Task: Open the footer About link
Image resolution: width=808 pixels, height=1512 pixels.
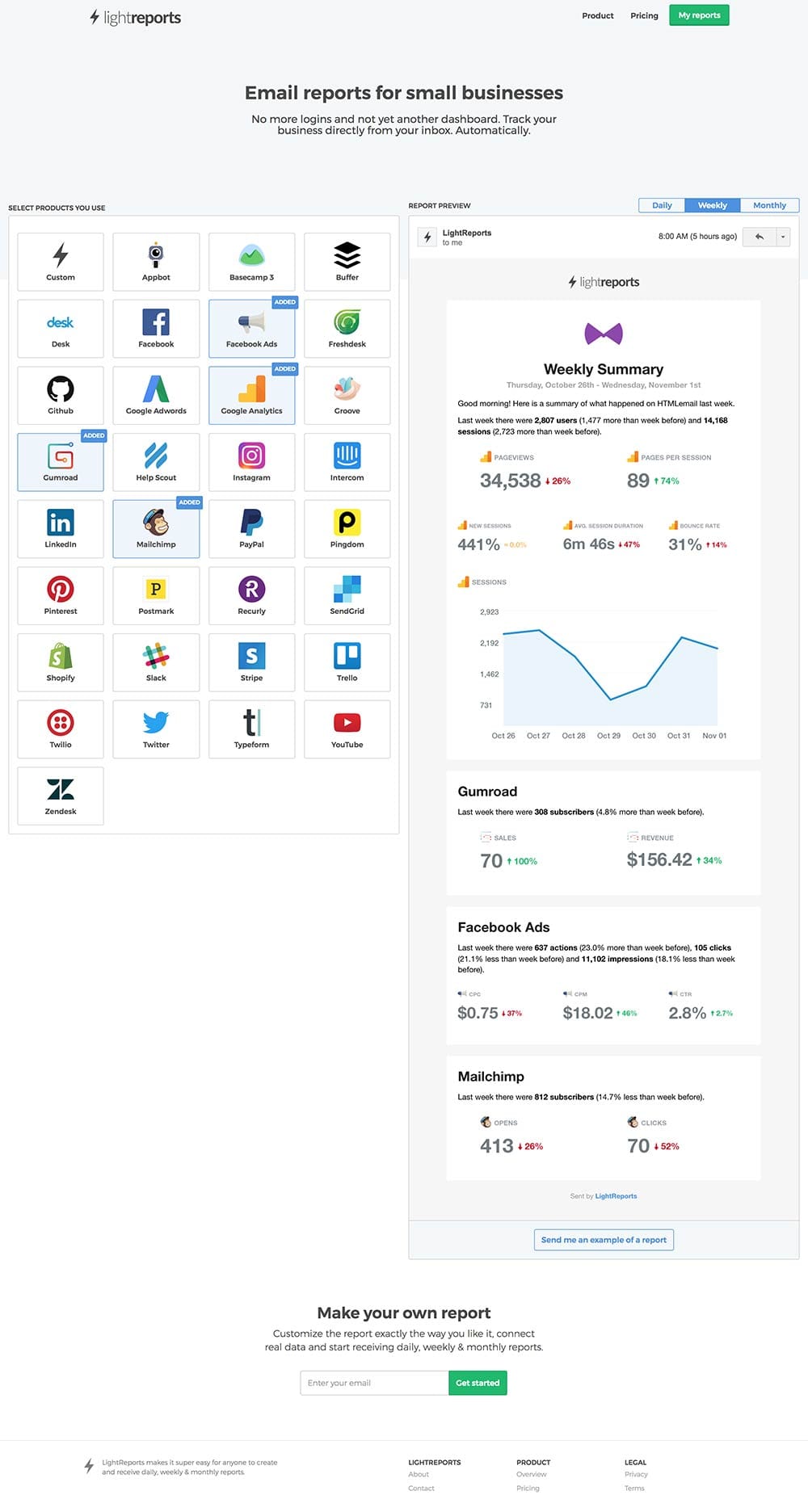Action: [x=419, y=1474]
